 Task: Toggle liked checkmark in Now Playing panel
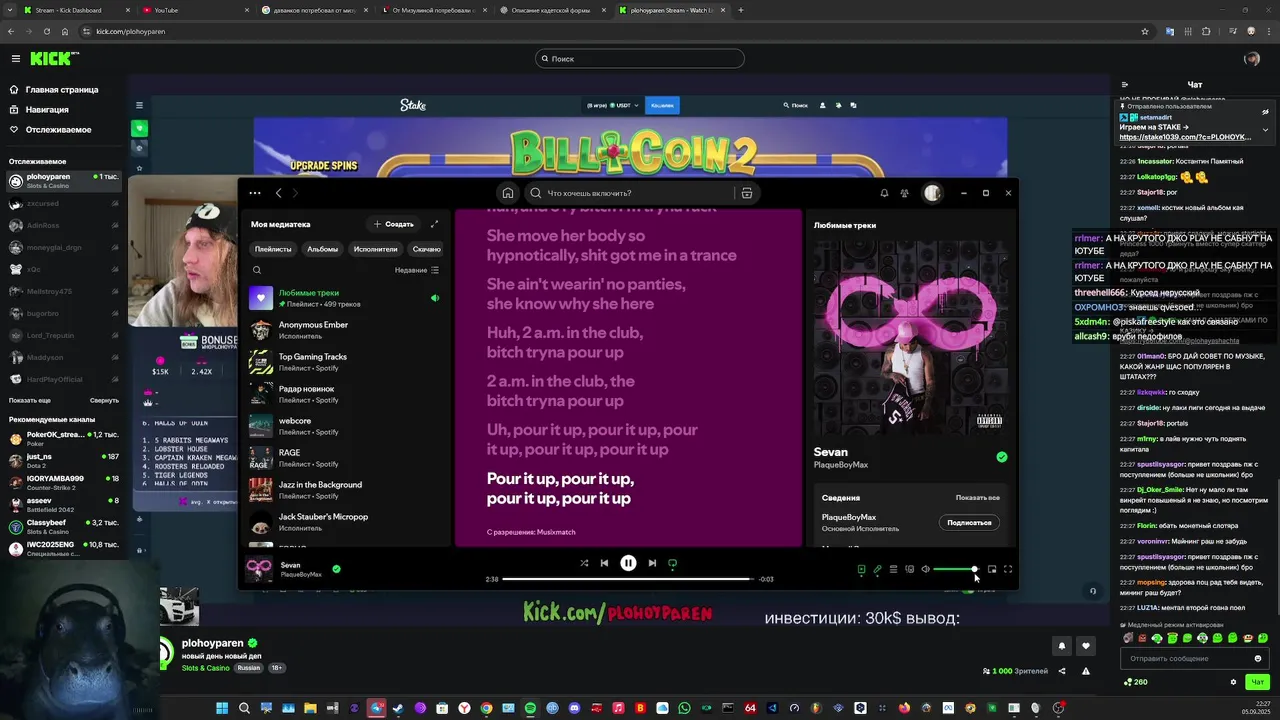(x=1002, y=457)
